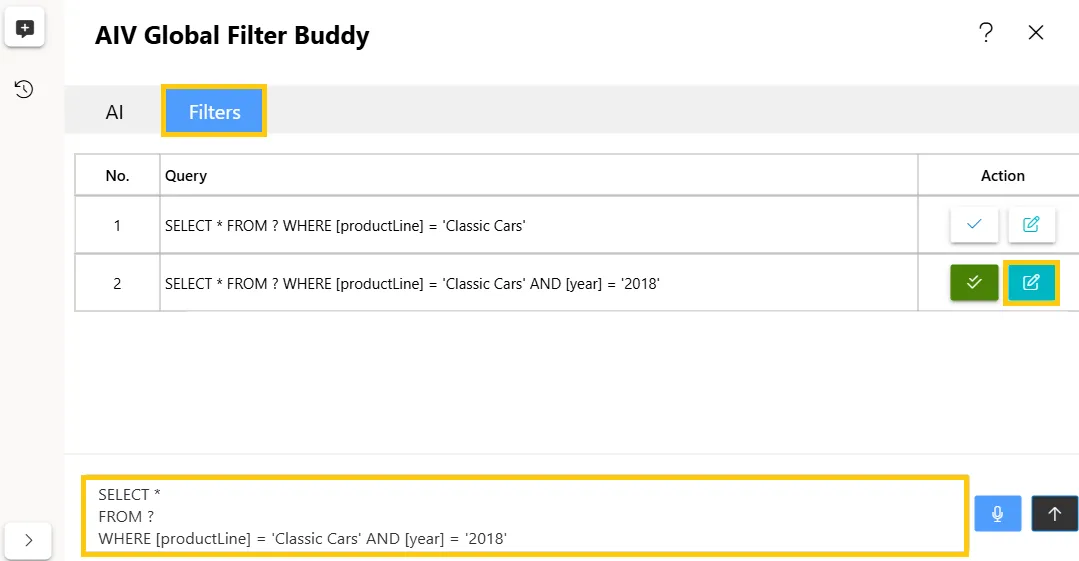Close the AIV Global Filter Buddy panel

pyautogui.click(x=1036, y=32)
